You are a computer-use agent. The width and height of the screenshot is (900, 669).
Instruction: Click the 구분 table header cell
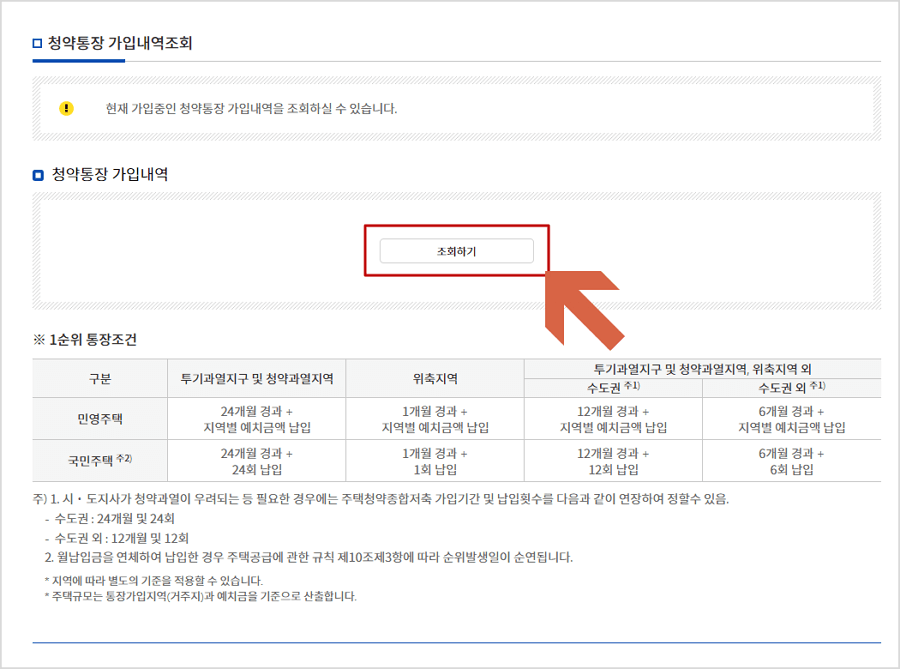pyautogui.click(x=100, y=378)
